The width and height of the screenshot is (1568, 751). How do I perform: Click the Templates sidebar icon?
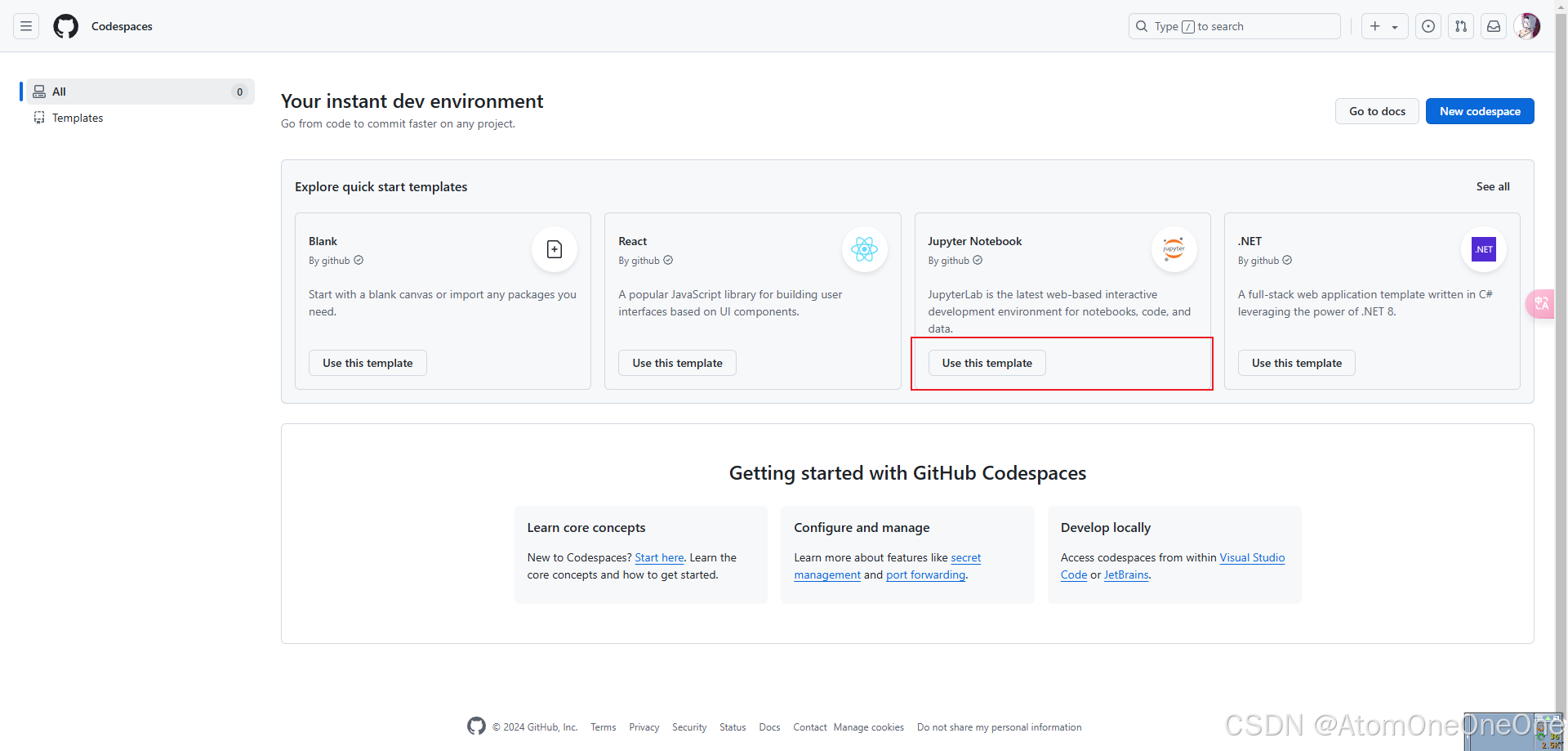click(x=39, y=118)
